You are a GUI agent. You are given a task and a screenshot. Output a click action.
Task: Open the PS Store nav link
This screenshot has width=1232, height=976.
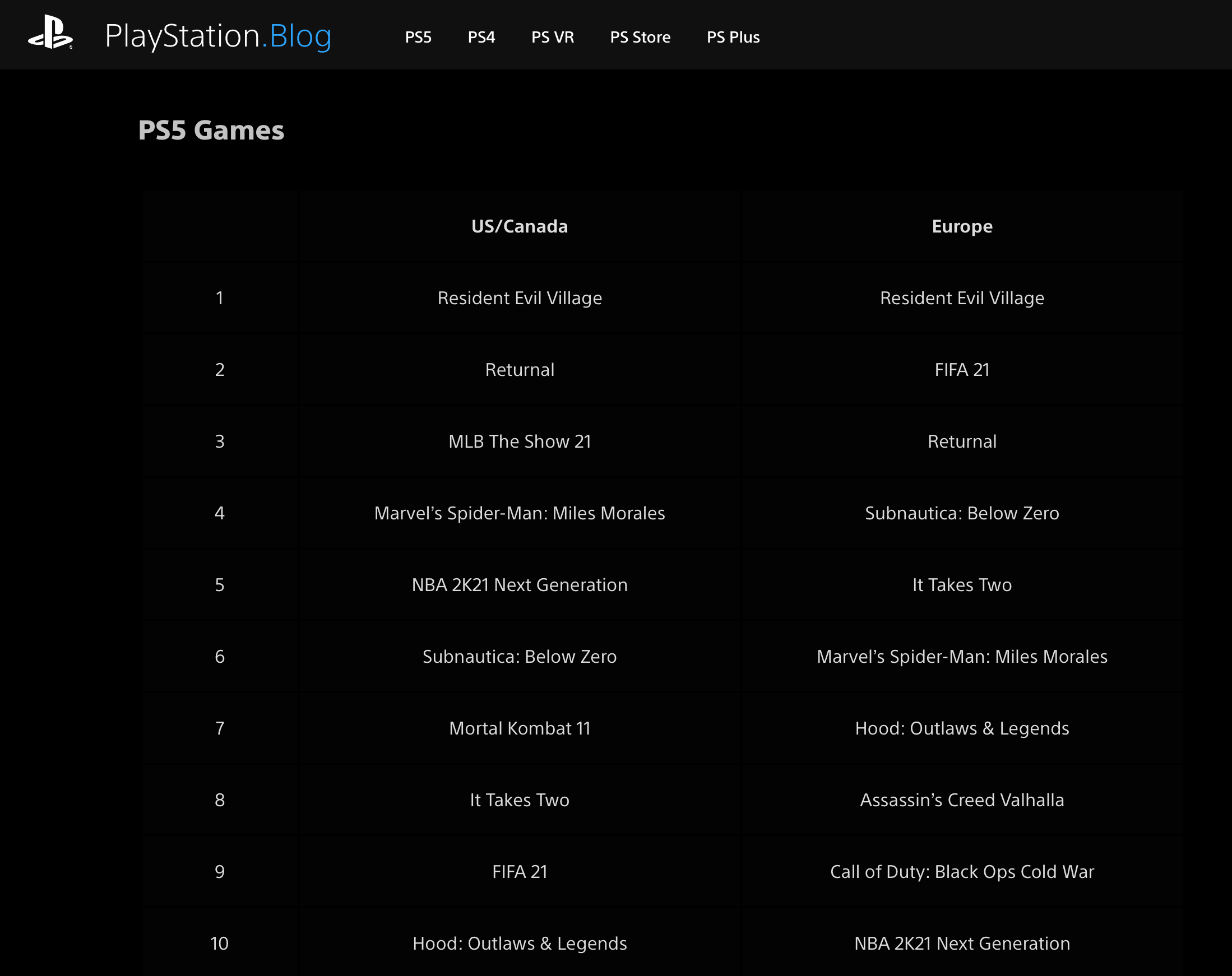(640, 37)
